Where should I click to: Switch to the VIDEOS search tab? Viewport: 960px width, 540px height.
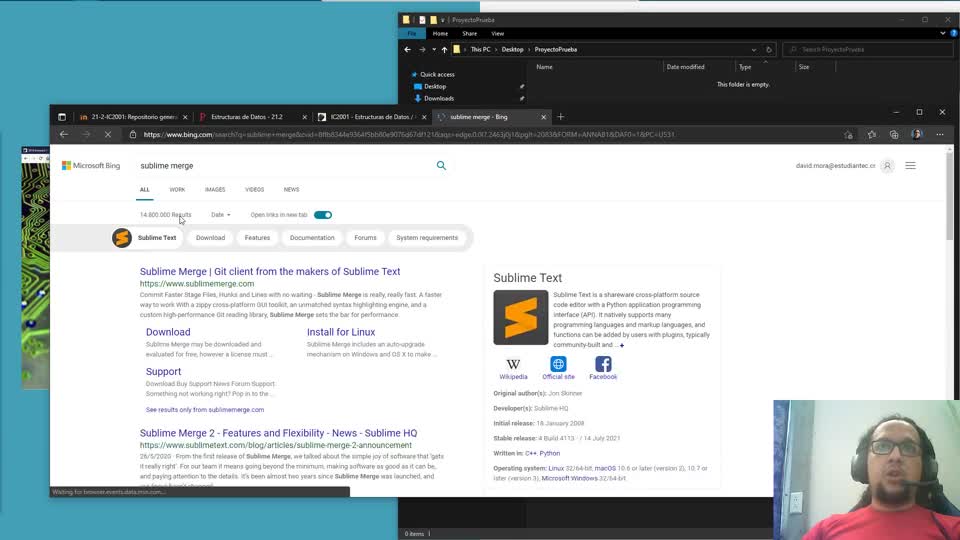pyautogui.click(x=254, y=190)
